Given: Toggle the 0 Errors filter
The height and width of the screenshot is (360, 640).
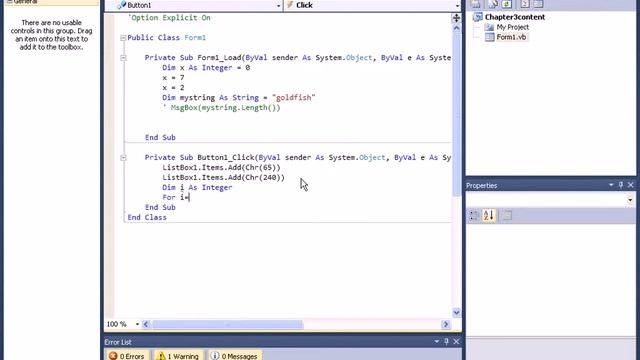Looking at the screenshot, I should (x=127, y=356).
